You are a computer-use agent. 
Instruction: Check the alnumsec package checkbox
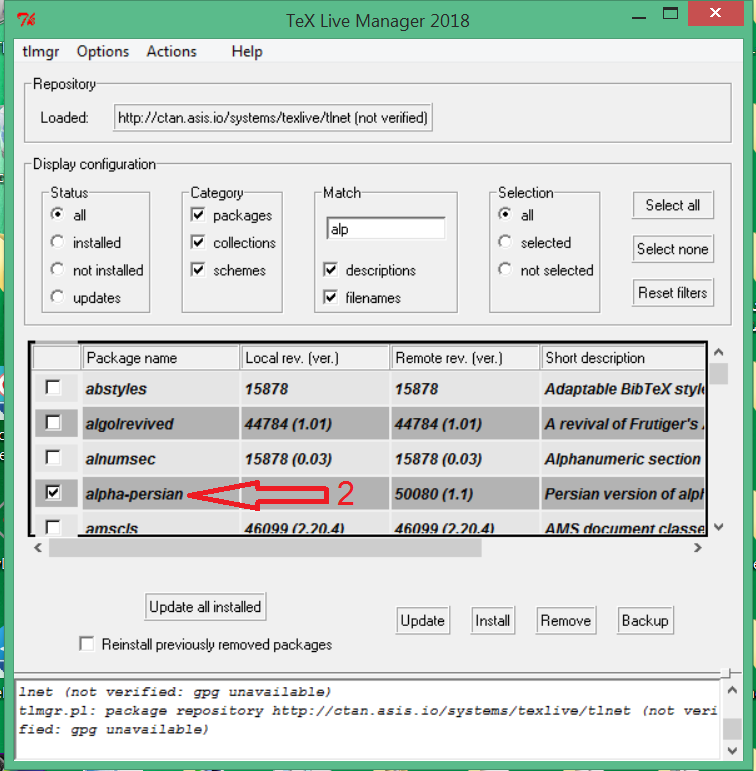pyautogui.click(x=53, y=457)
